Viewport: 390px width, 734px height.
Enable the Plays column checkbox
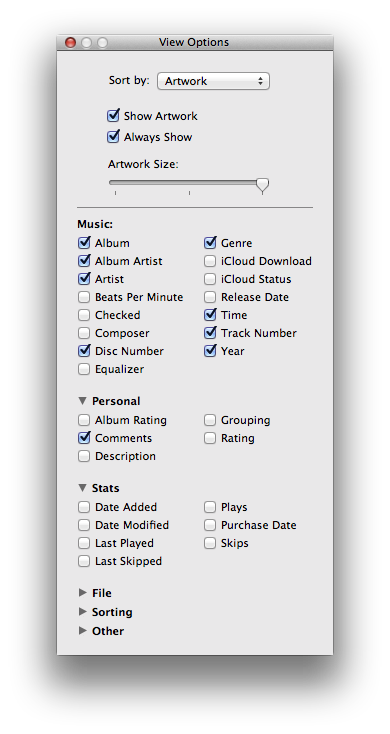[210, 507]
